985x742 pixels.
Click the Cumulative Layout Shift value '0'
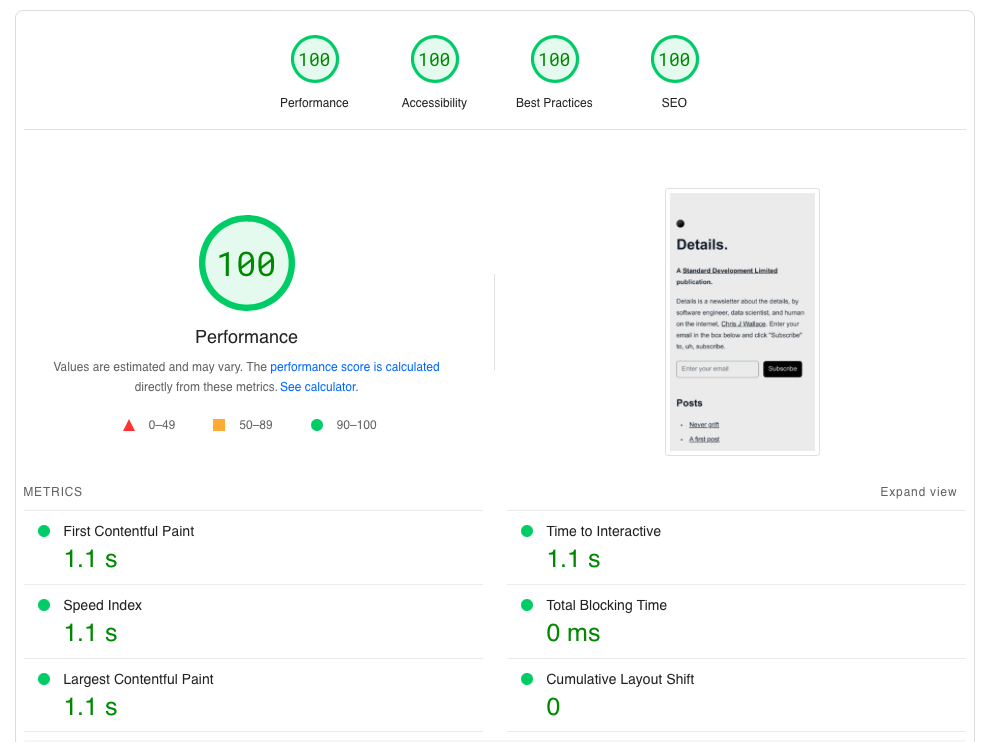click(x=553, y=707)
